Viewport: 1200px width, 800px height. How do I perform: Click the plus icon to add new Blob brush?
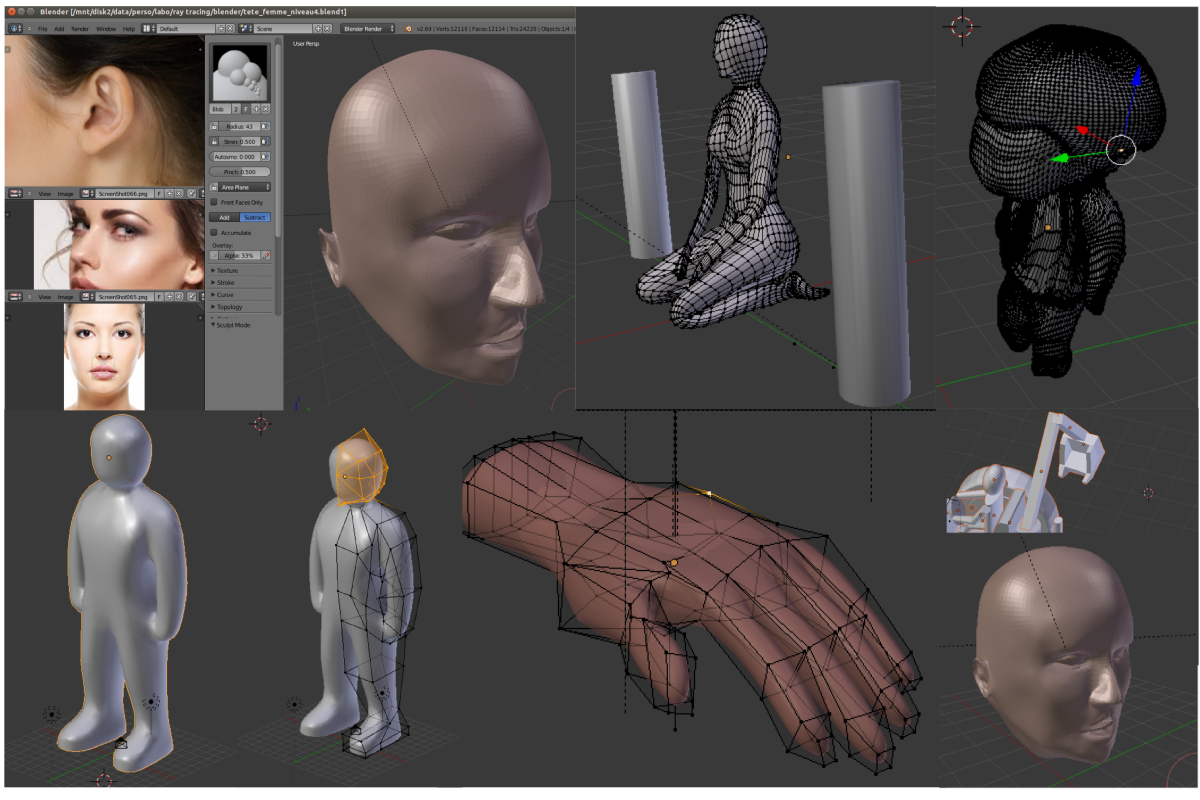[x=256, y=108]
